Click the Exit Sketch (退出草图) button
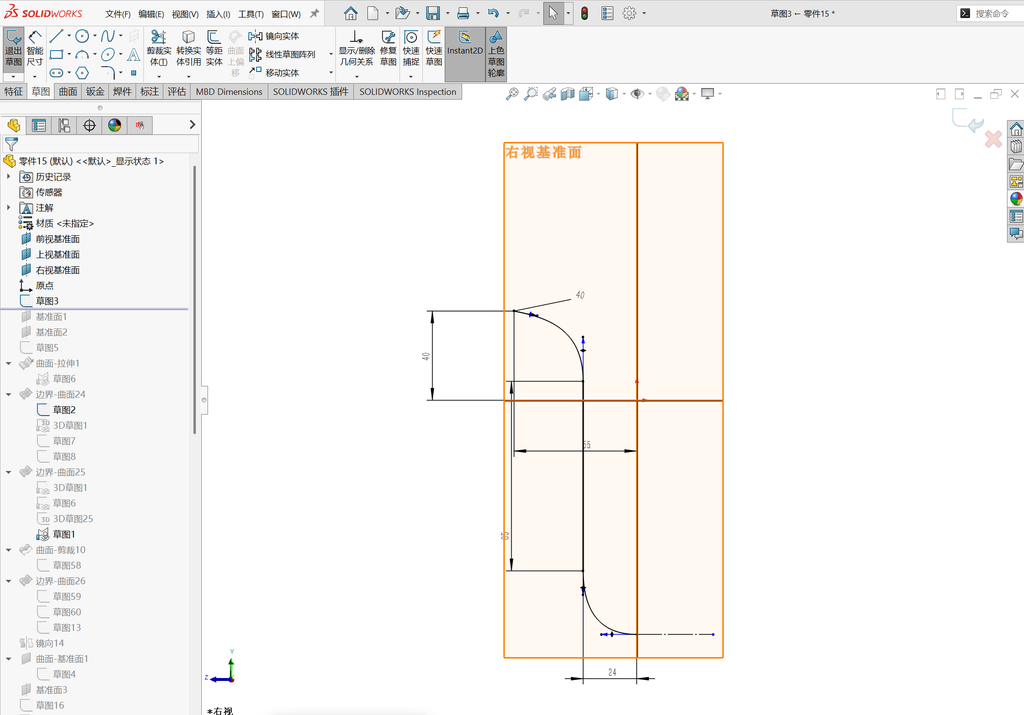The image size is (1024, 715). [14, 49]
